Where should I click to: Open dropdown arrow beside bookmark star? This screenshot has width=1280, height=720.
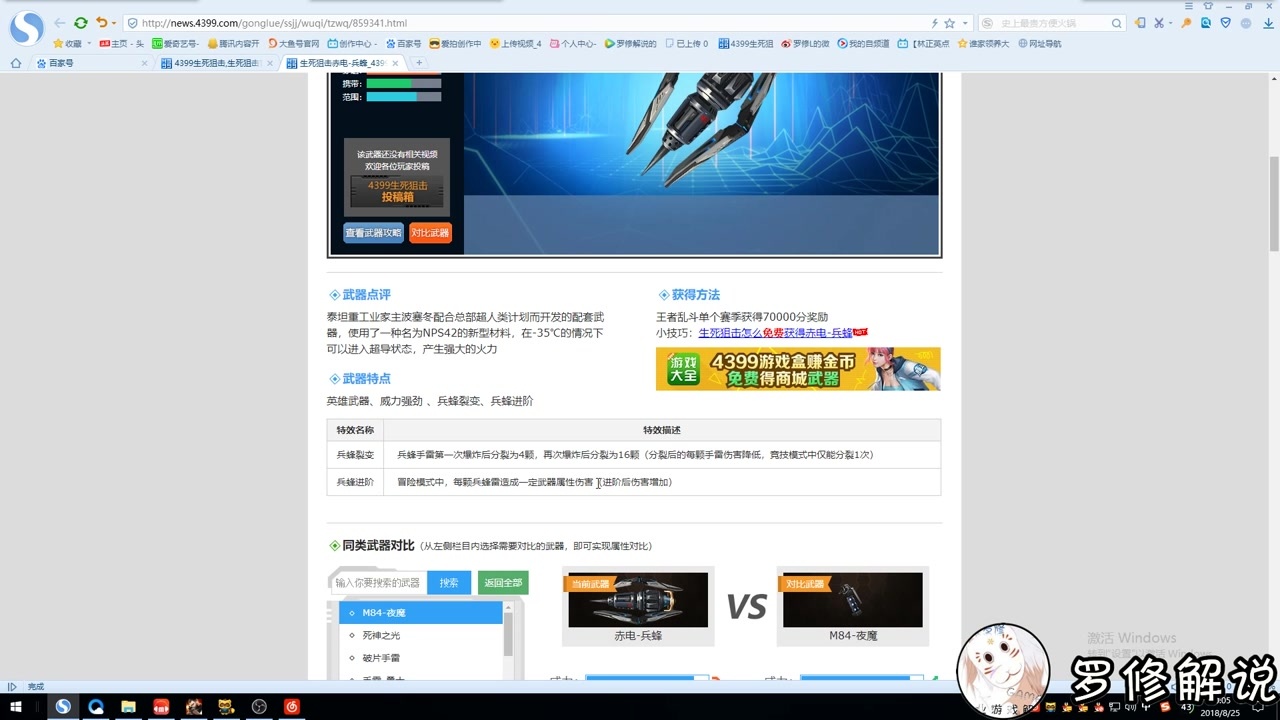pyautogui.click(x=964, y=23)
